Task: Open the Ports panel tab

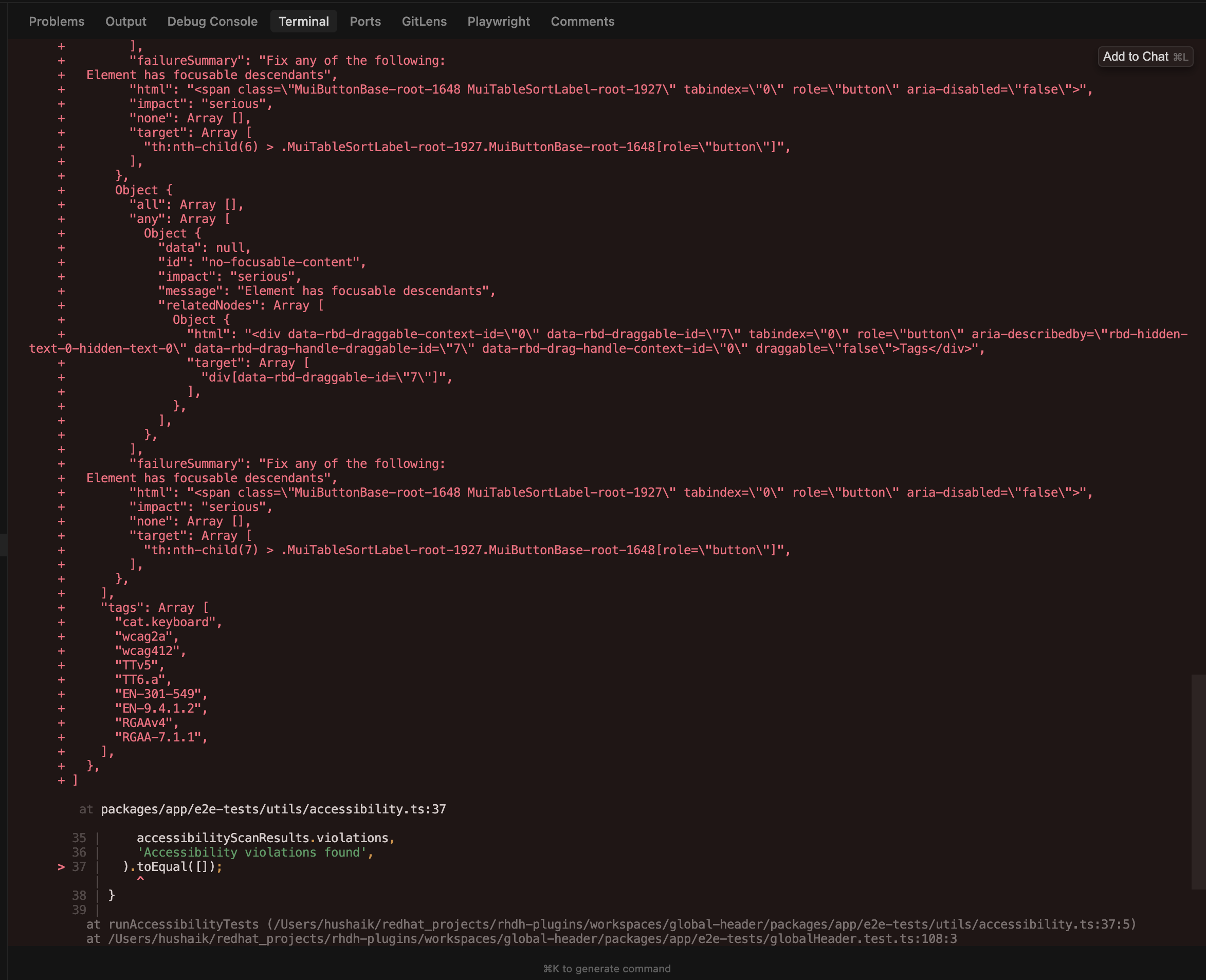Action: 365,22
